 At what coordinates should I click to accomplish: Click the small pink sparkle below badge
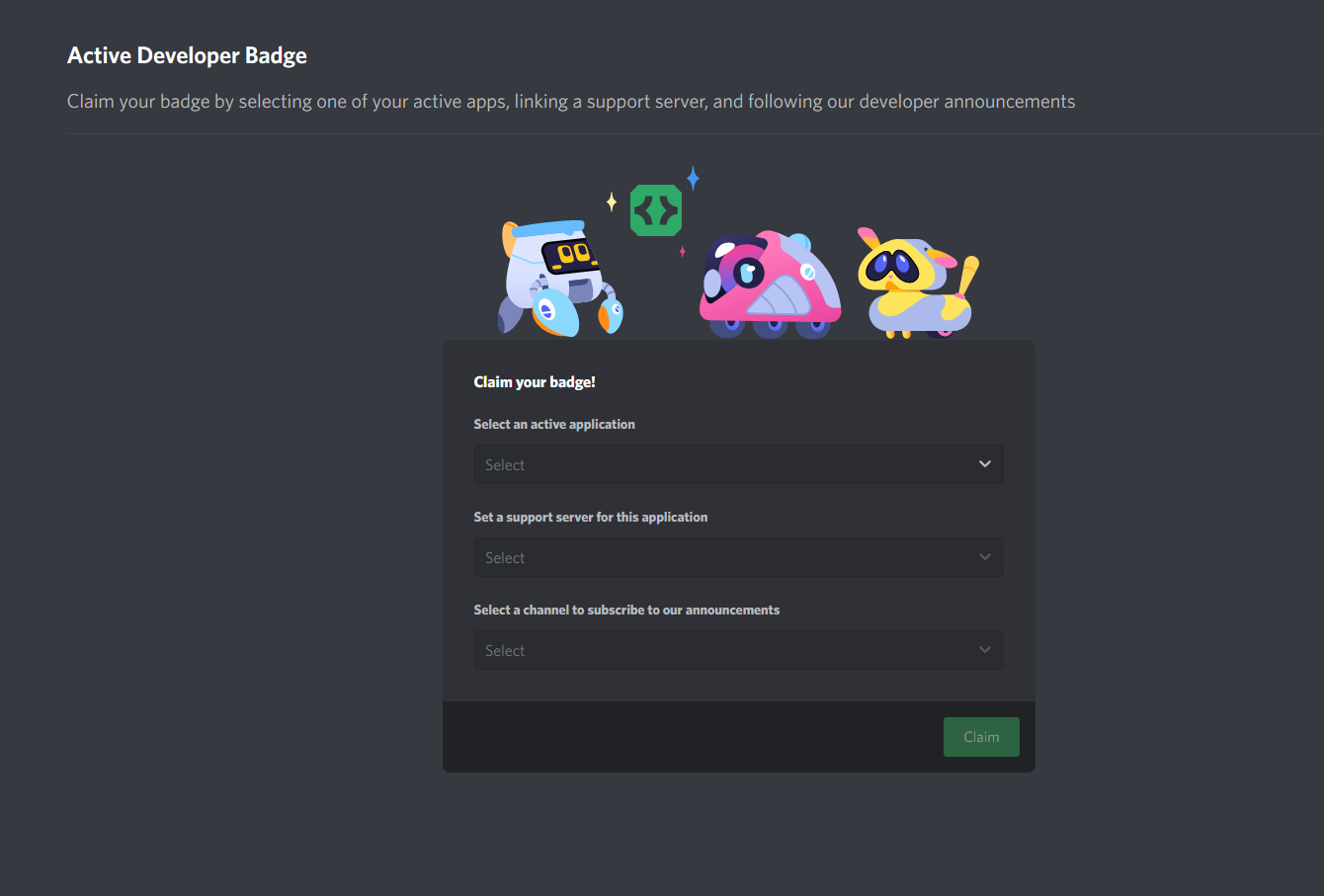[x=682, y=252]
